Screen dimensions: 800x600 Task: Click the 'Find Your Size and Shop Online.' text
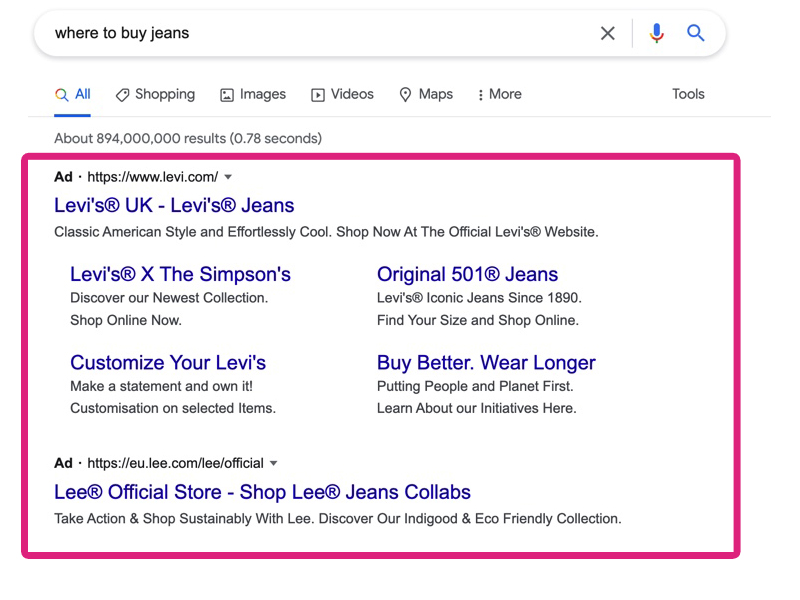point(478,320)
